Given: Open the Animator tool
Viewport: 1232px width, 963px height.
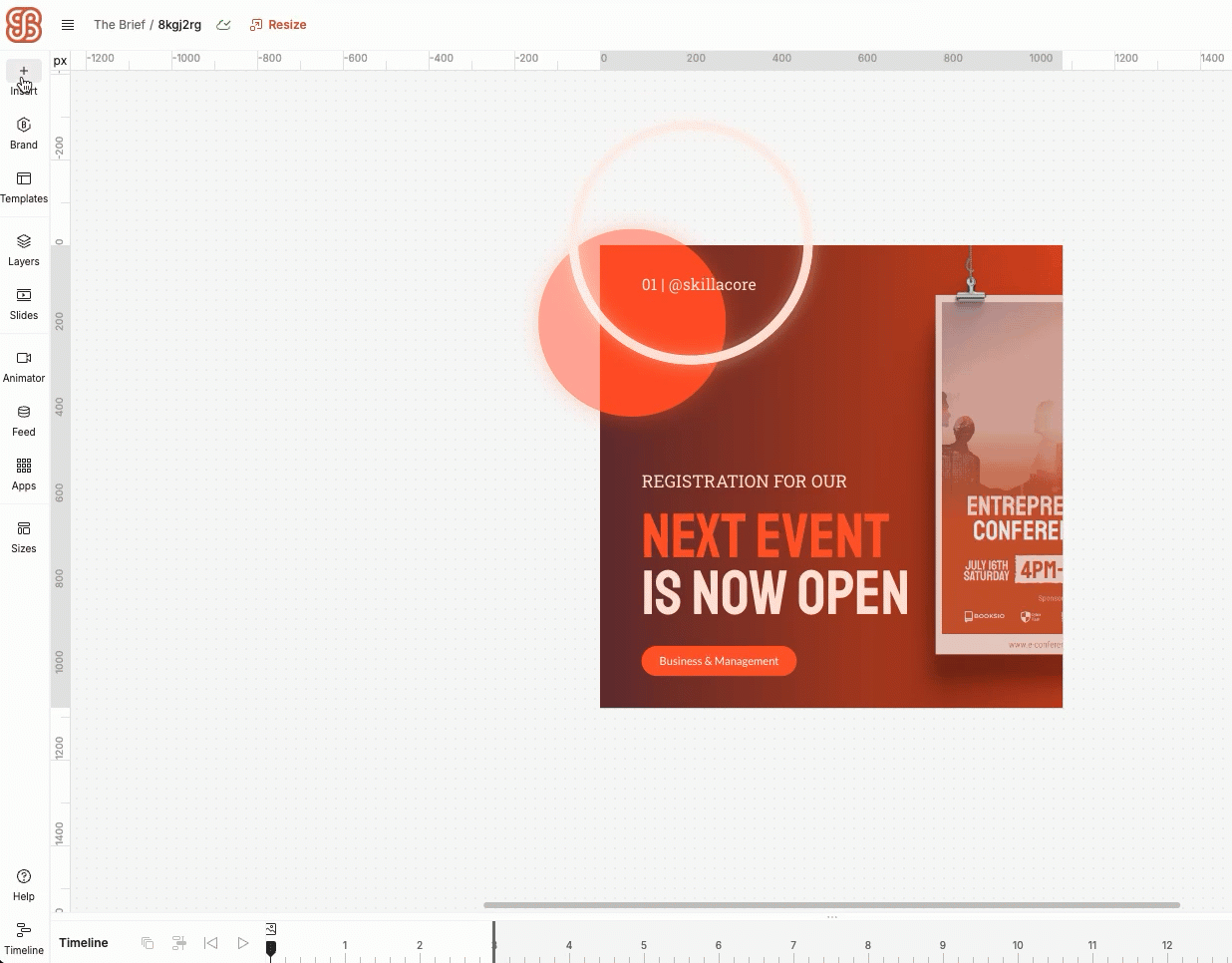Looking at the screenshot, I should (24, 366).
